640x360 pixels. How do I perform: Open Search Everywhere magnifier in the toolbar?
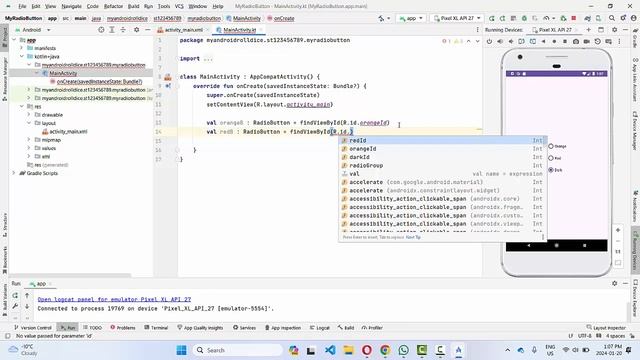[611, 18]
